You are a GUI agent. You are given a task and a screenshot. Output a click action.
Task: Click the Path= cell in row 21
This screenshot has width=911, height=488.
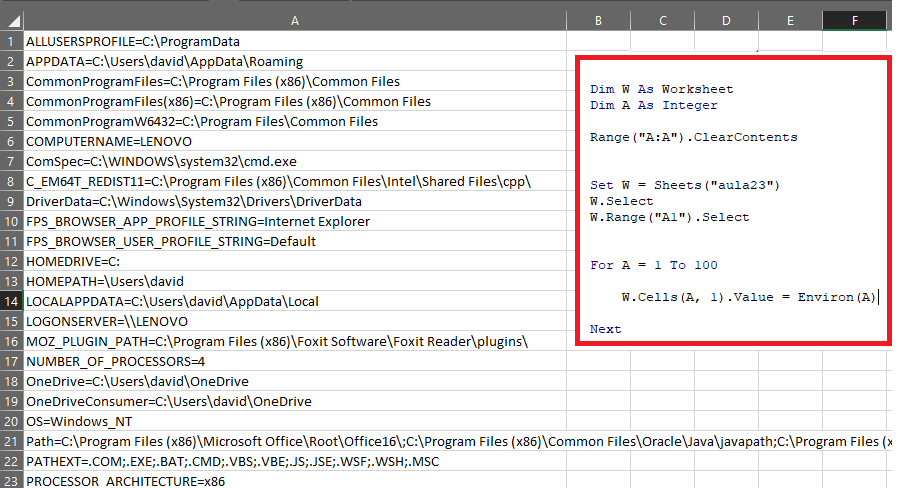click(x=295, y=442)
